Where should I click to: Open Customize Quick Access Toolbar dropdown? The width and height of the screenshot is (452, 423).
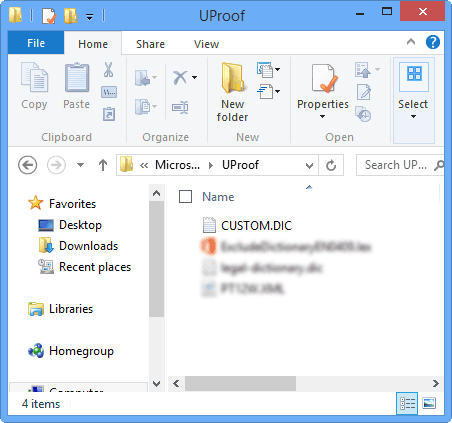89,16
